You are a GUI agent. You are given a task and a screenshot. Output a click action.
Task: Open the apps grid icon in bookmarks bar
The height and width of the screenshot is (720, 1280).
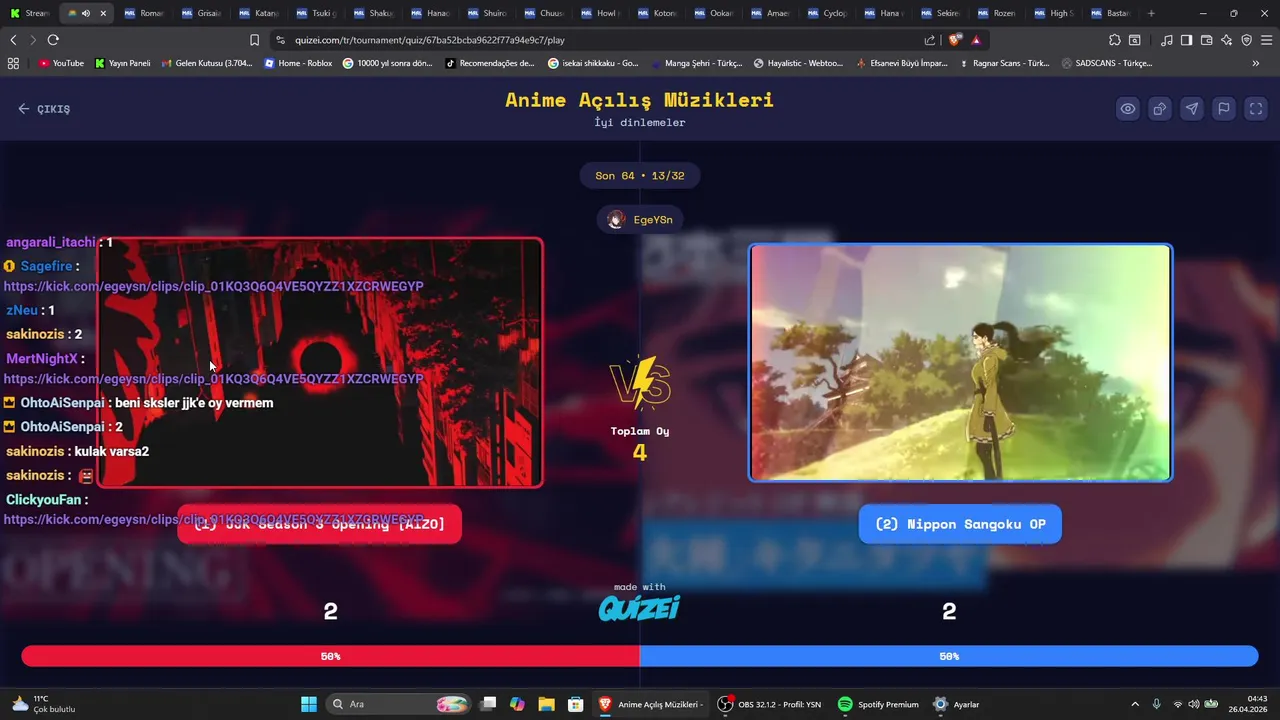coord(13,63)
